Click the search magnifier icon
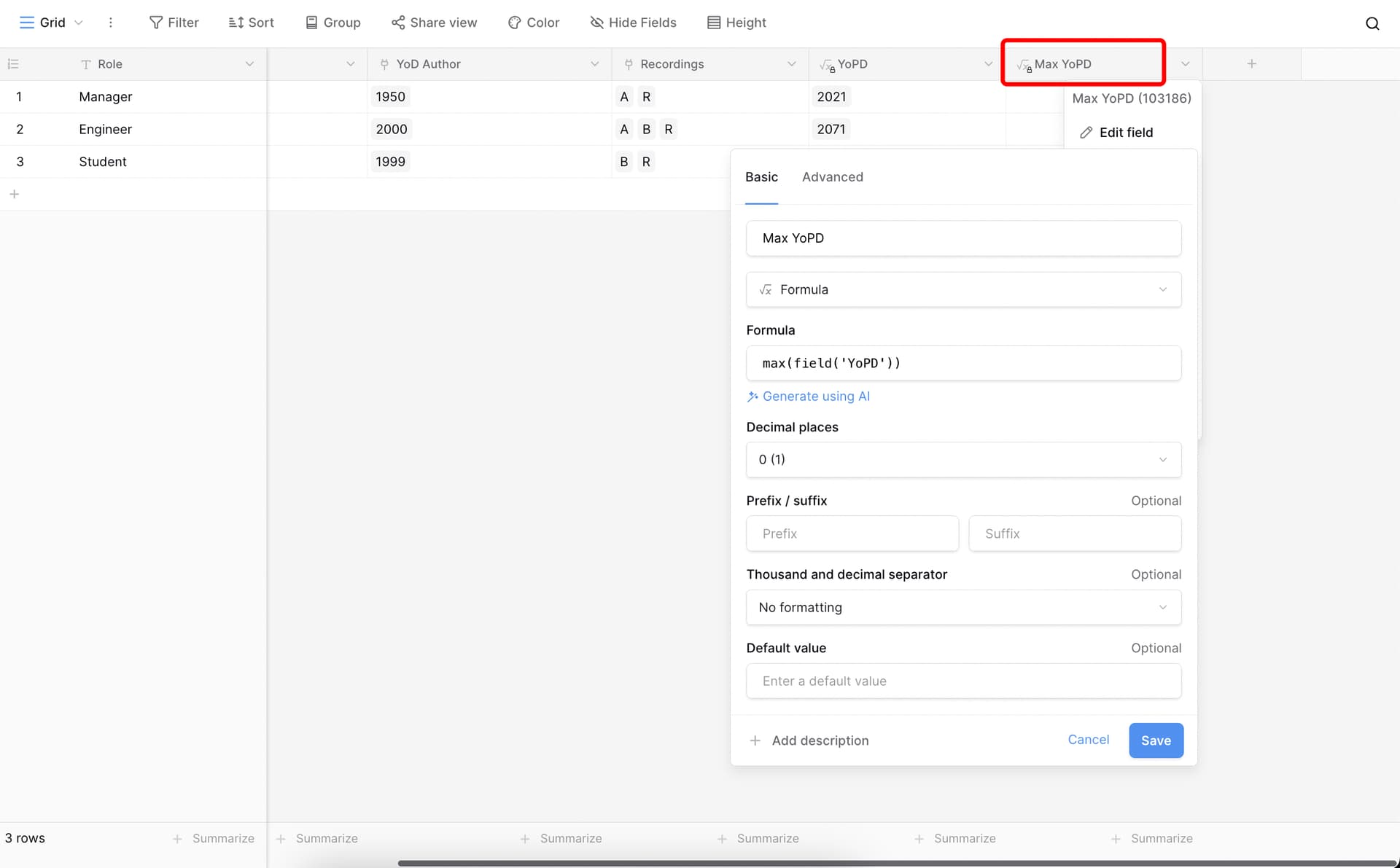The image size is (1400, 868). 1372,23
